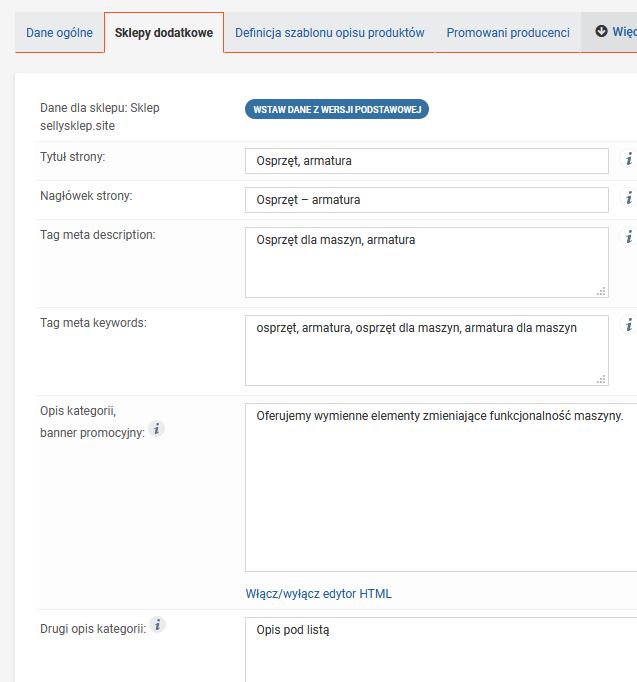637x682 pixels.
Task: Focus the Tytuł strony input field
Action: (426, 161)
